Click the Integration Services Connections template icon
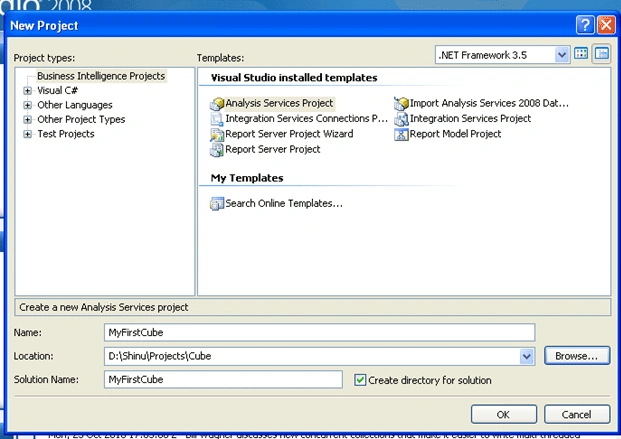Image resolution: width=621 pixels, height=439 pixels. (x=217, y=119)
